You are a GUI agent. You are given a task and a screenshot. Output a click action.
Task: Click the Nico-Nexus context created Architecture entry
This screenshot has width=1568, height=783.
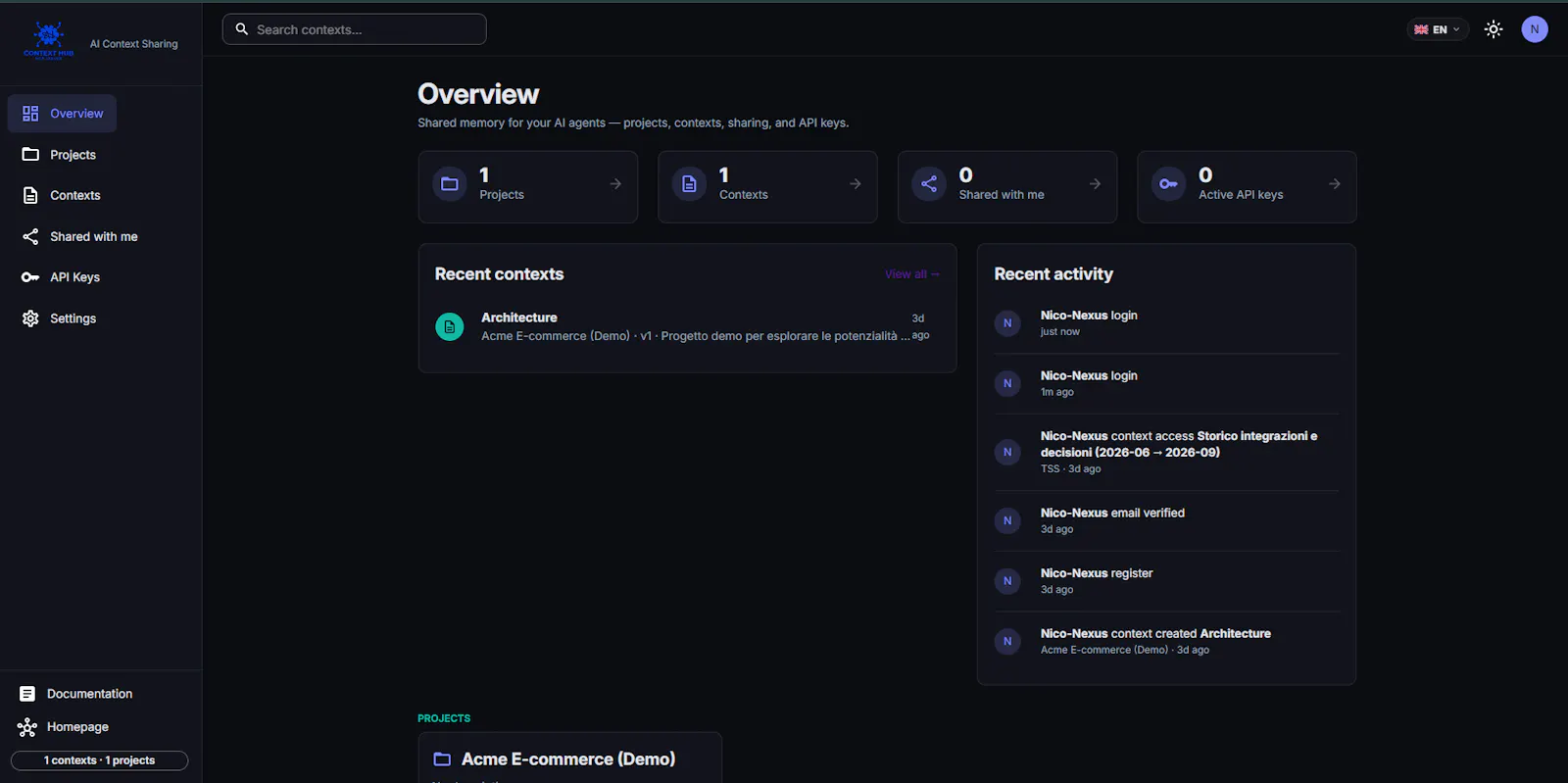[x=1166, y=641]
